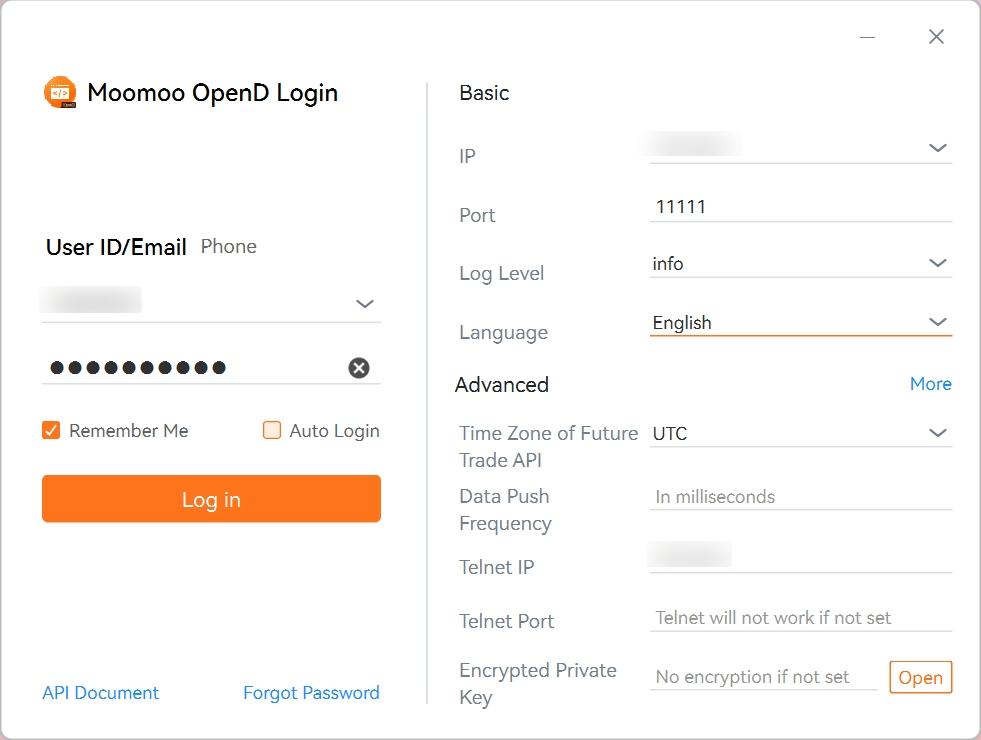Click the orange Log in button
Screen dimensions: 981x740
[x=211, y=499]
